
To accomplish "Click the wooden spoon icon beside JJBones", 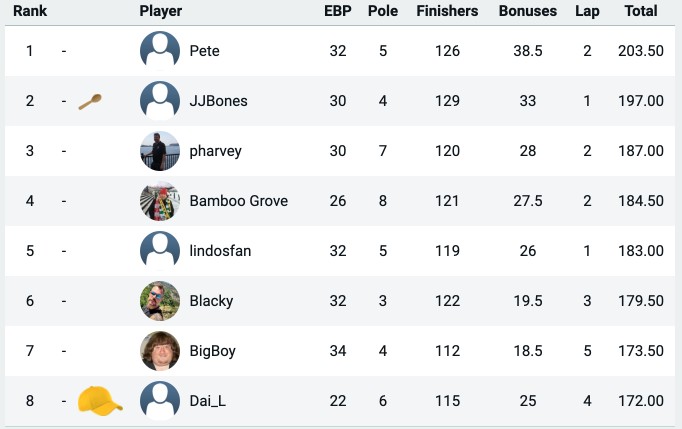I will [90, 102].
